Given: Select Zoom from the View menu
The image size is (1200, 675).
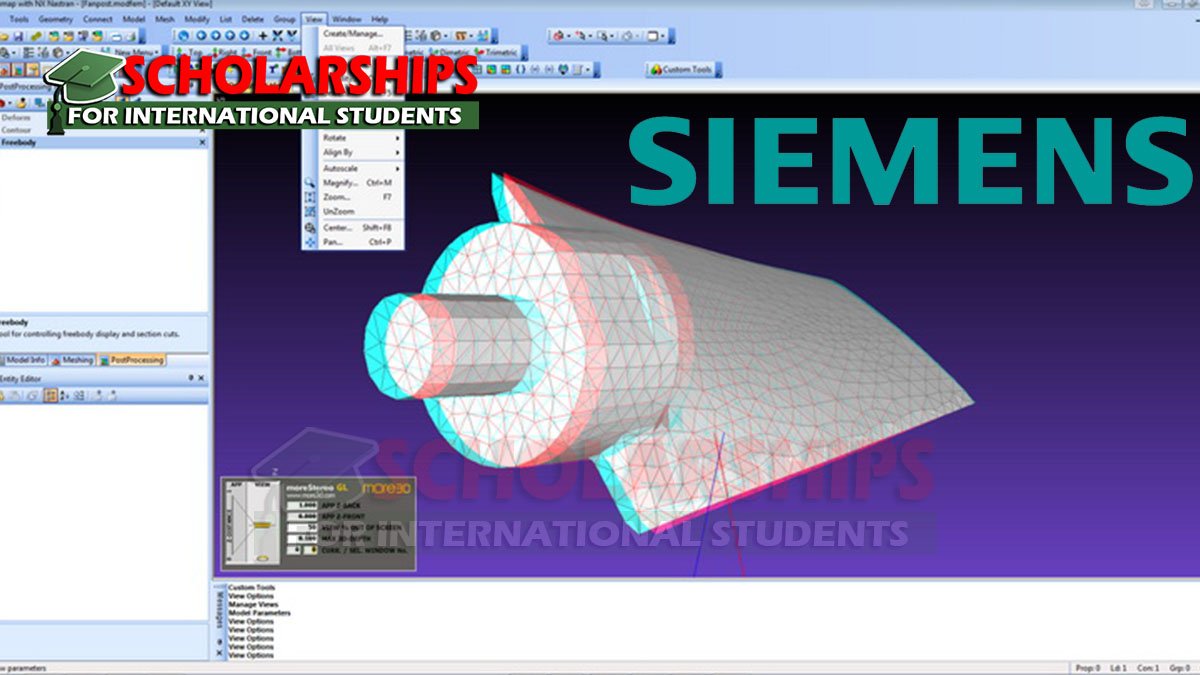Looking at the screenshot, I should [353, 197].
